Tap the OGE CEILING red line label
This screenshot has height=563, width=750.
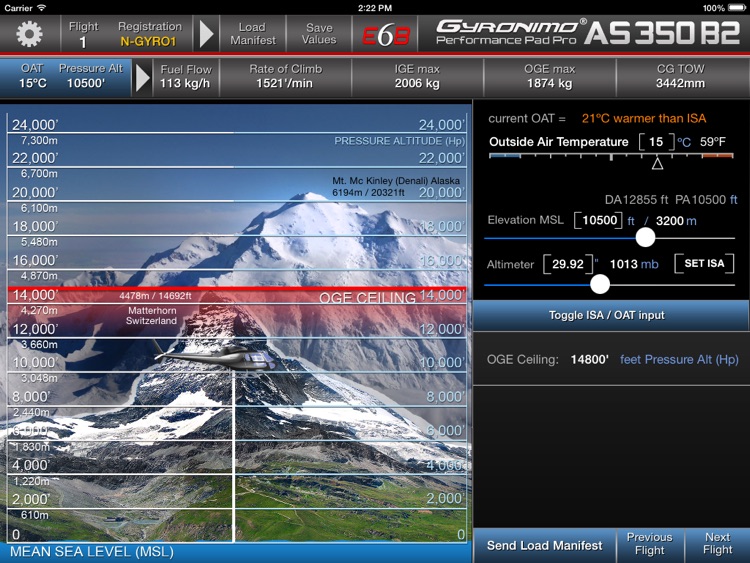(x=367, y=298)
